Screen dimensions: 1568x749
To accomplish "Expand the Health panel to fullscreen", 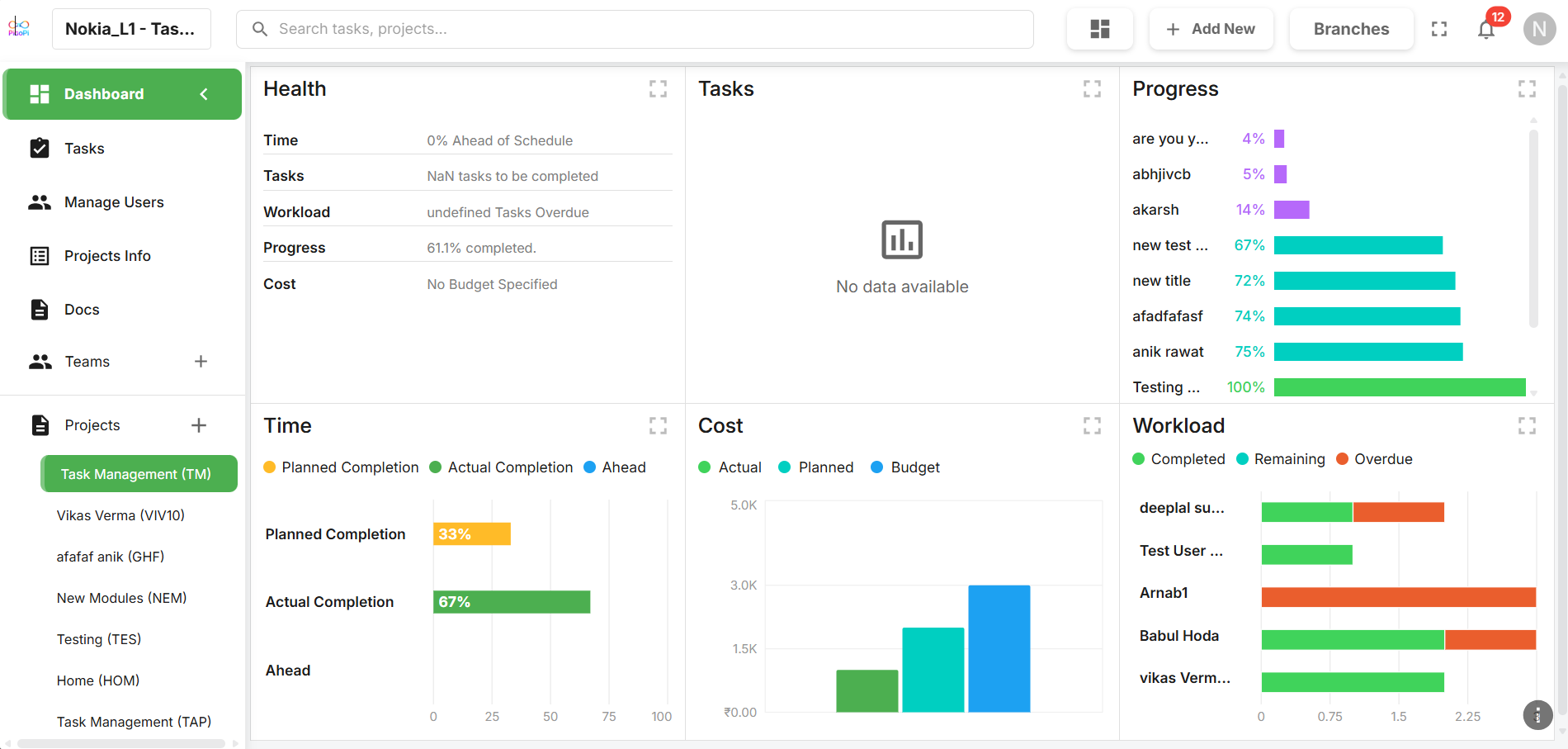I will click(658, 89).
